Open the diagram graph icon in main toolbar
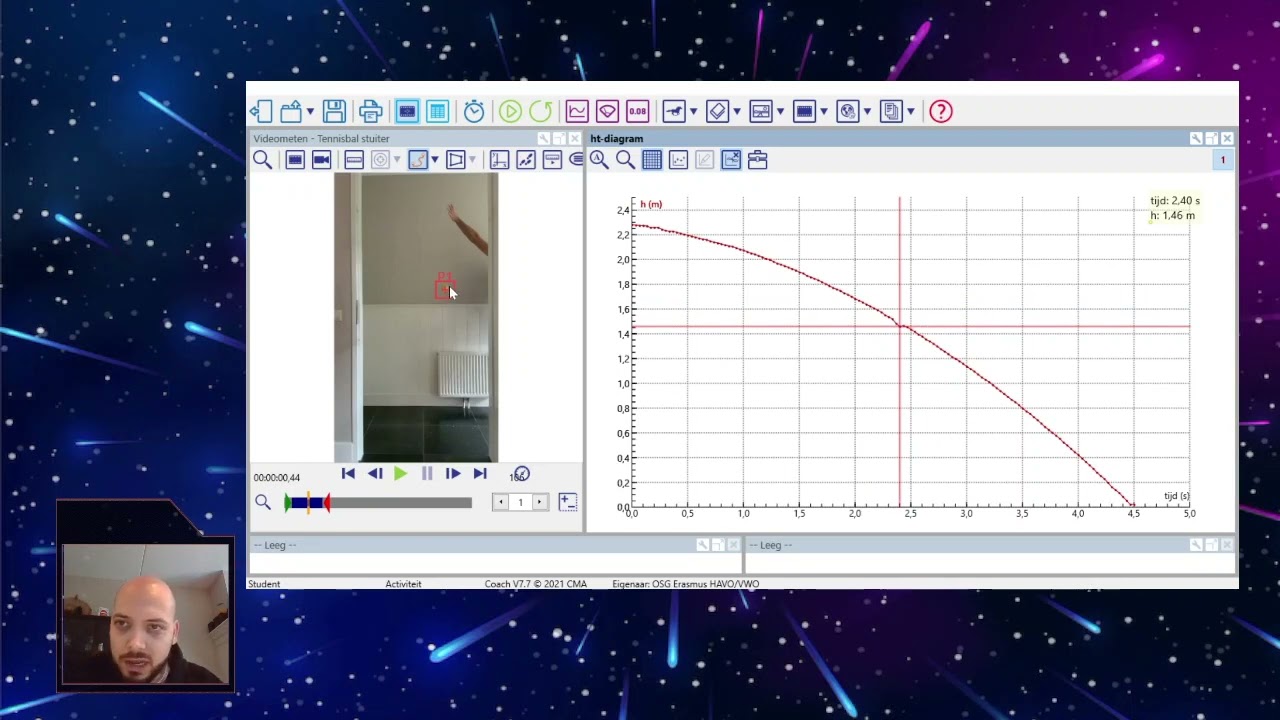1280x720 pixels. pos(577,111)
